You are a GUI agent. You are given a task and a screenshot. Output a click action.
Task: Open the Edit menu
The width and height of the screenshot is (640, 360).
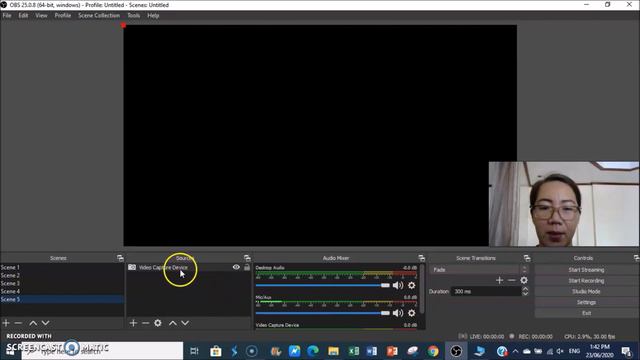(23, 16)
